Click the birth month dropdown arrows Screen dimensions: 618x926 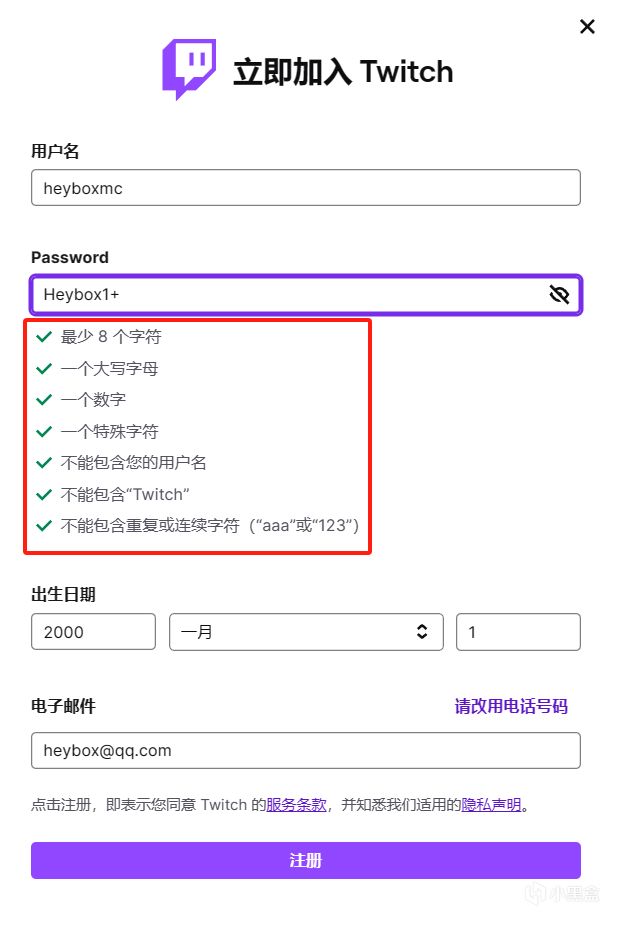click(x=422, y=632)
